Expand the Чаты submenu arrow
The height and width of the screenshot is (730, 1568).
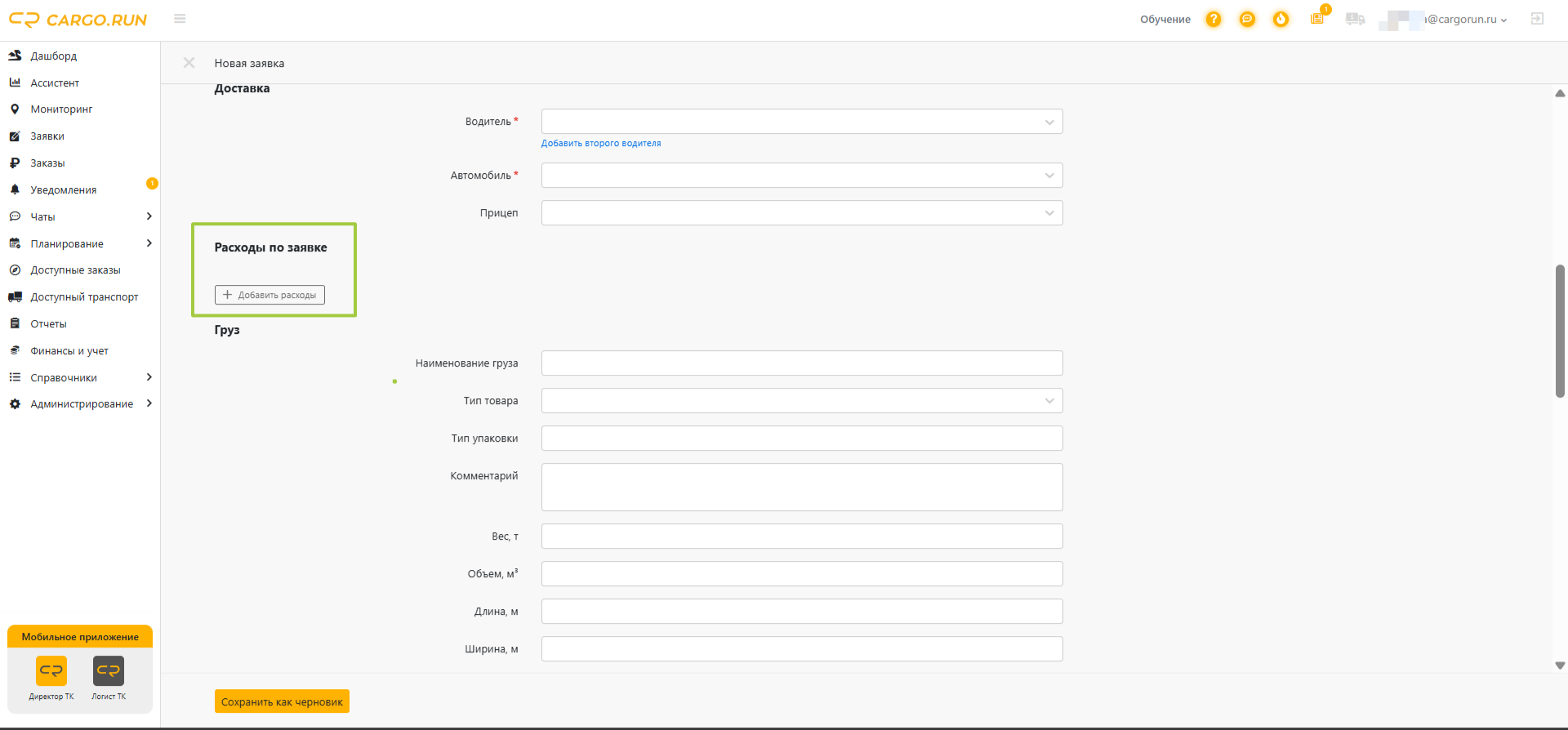coord(149,216)
